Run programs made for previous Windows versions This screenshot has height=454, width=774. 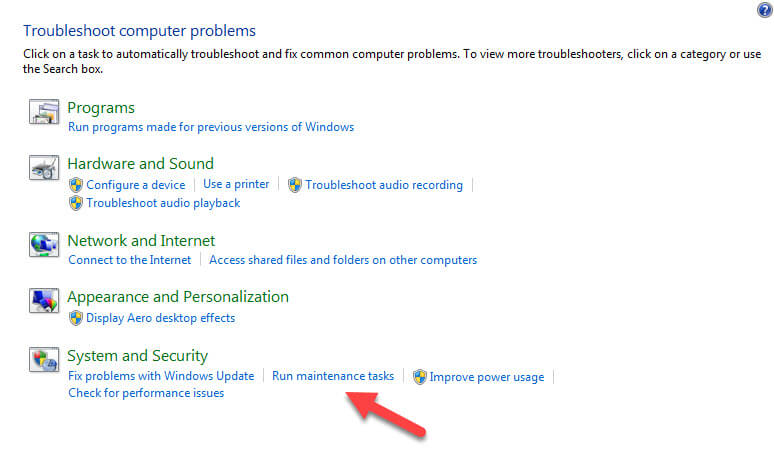(x=211, y=127)
